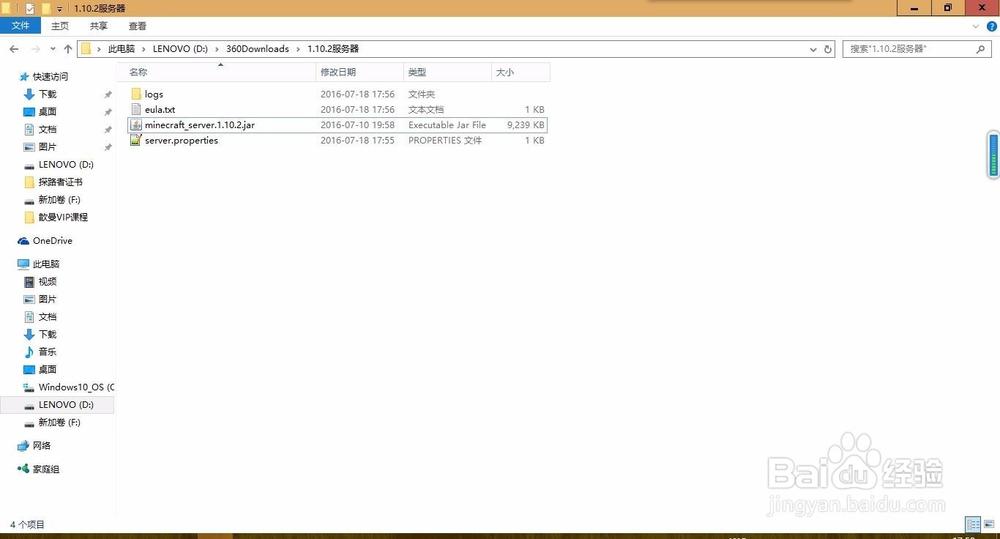Viewport: 1000px width, 539px height.
Task: Click the properties checkmark icon in title bar
Action: pos(29,8)
